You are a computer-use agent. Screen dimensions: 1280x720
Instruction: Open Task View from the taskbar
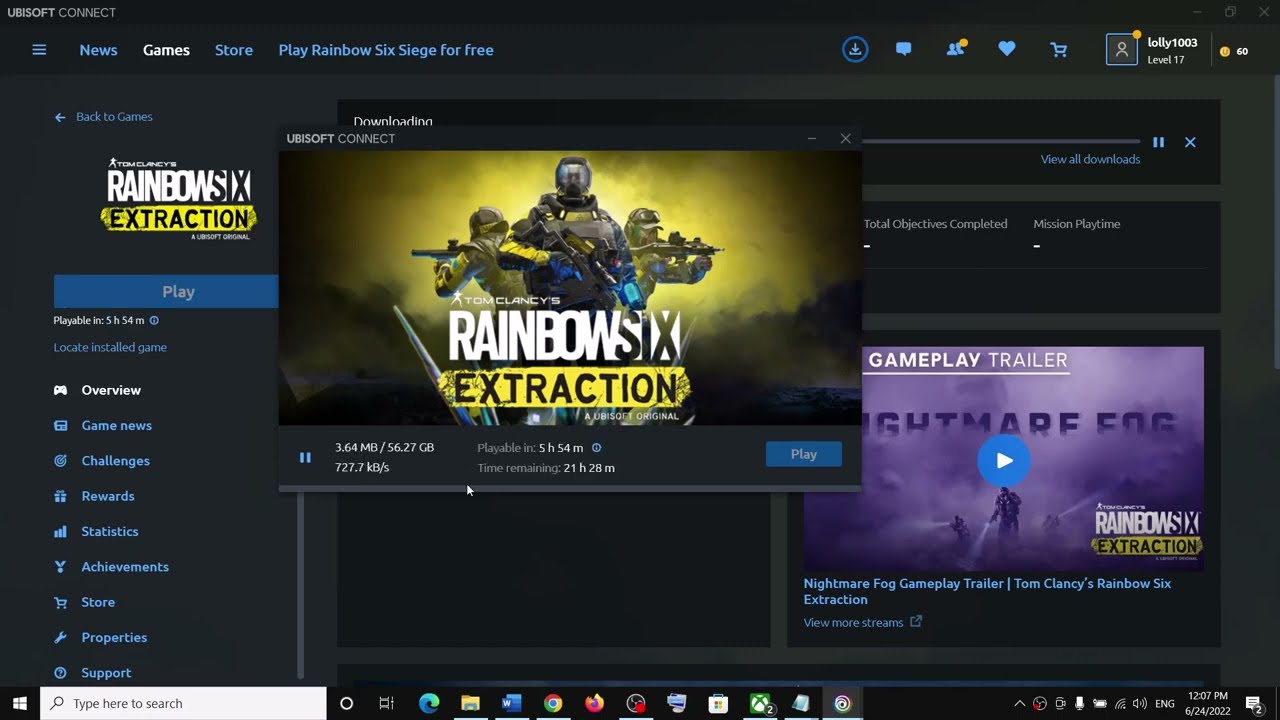tap(386, 703)
